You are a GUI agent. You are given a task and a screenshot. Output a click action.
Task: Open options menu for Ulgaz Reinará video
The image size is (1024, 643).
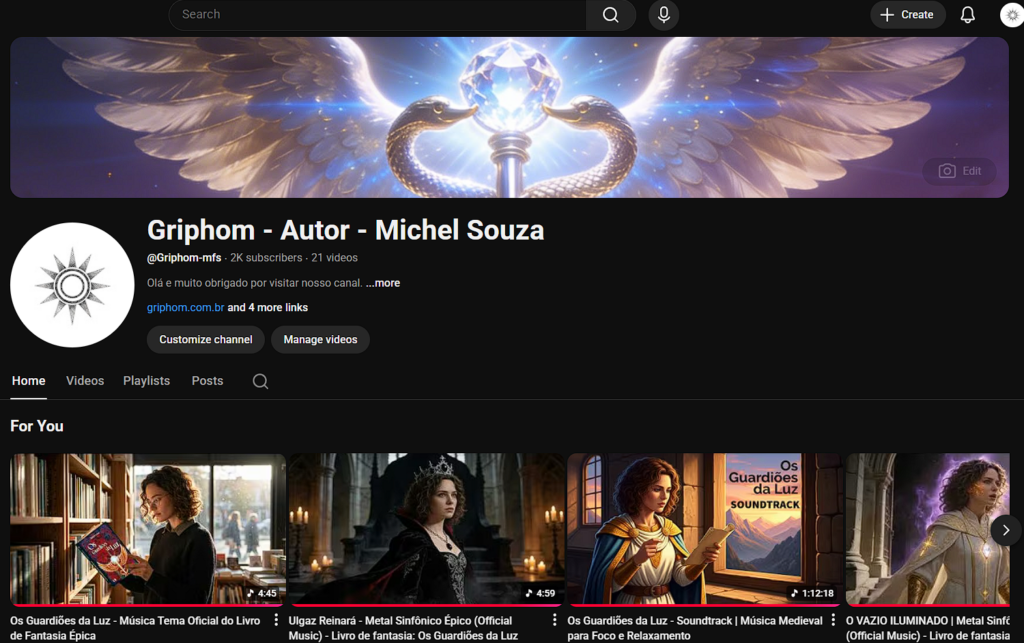[554, 620]
